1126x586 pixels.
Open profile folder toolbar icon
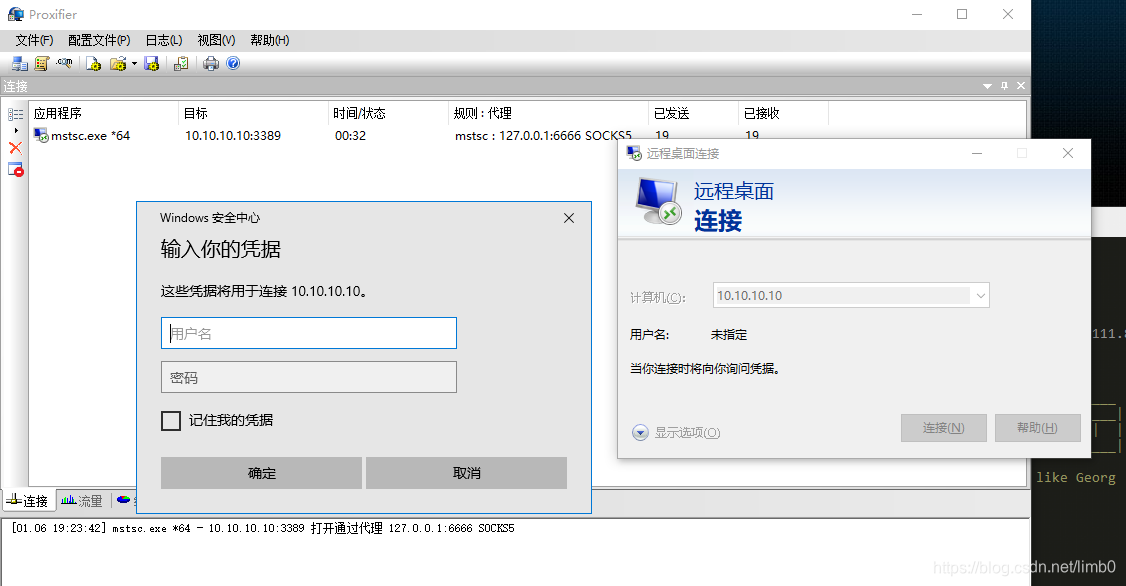[x=118, y=64]
